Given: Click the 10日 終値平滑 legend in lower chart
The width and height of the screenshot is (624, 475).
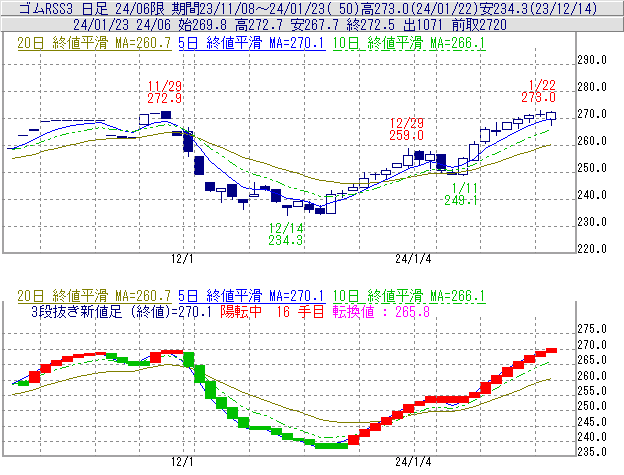Looking at the screenshot, I should (409, 296).
